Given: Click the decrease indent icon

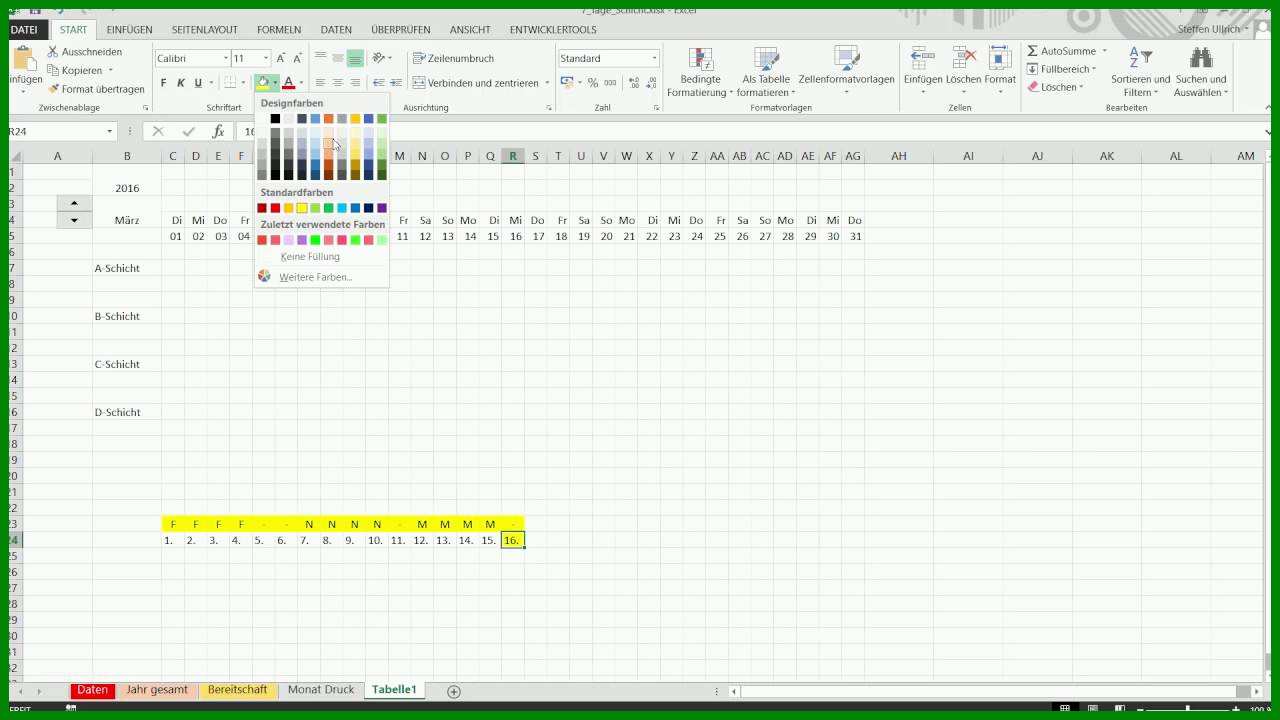Looking at the screenshot, I should [x=378, y=83].
